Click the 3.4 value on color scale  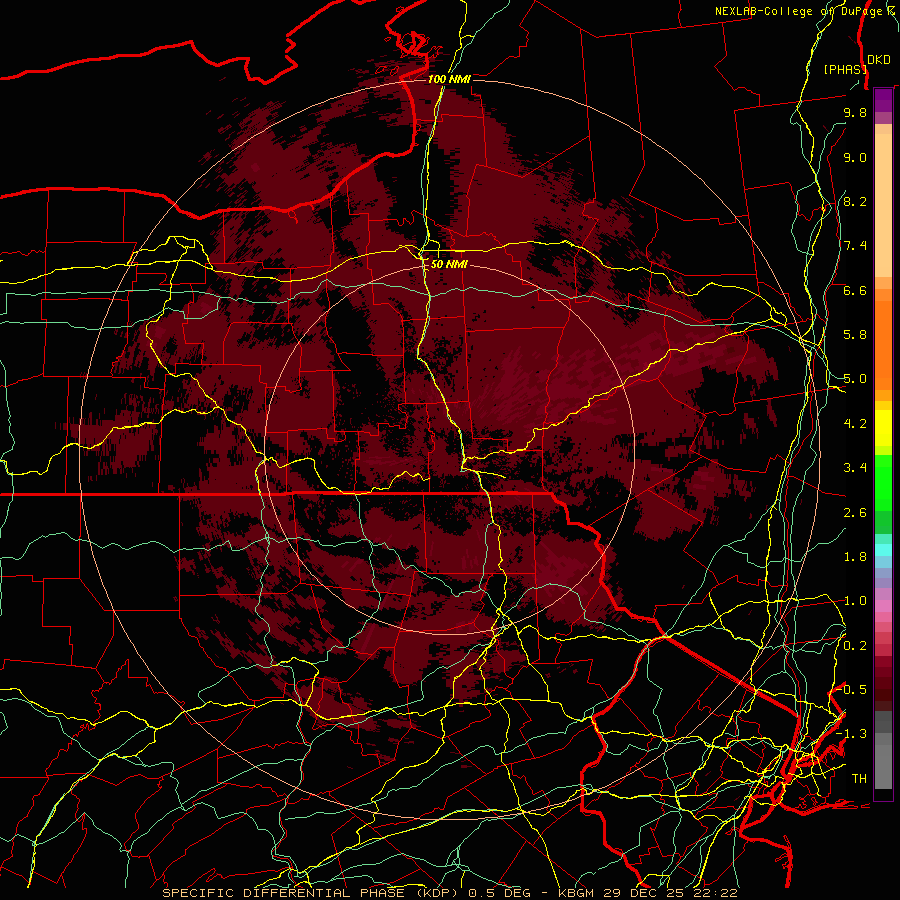point(855,468)
